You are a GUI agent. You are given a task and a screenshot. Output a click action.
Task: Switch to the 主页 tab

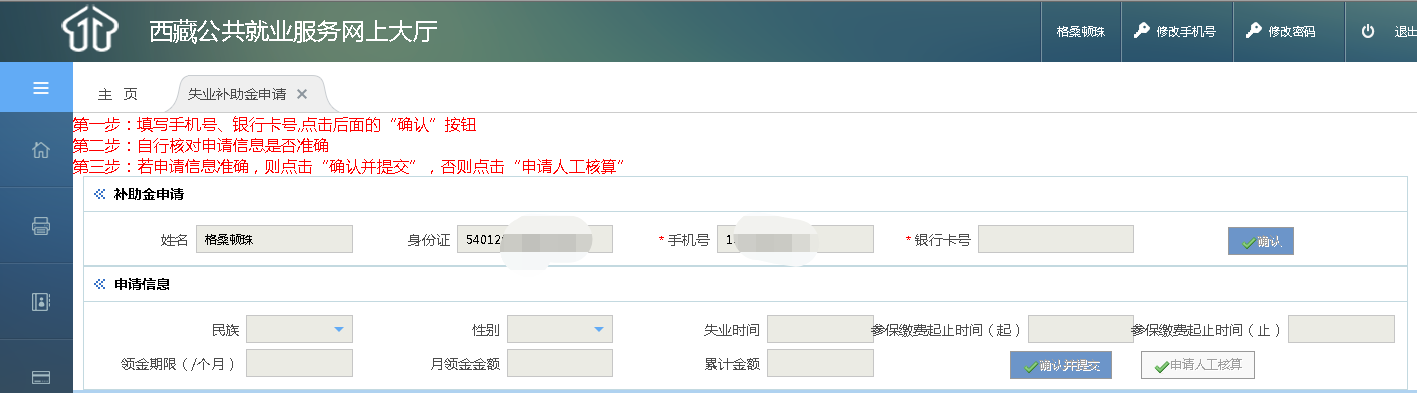pyautogui.click(x=118, y=94)
